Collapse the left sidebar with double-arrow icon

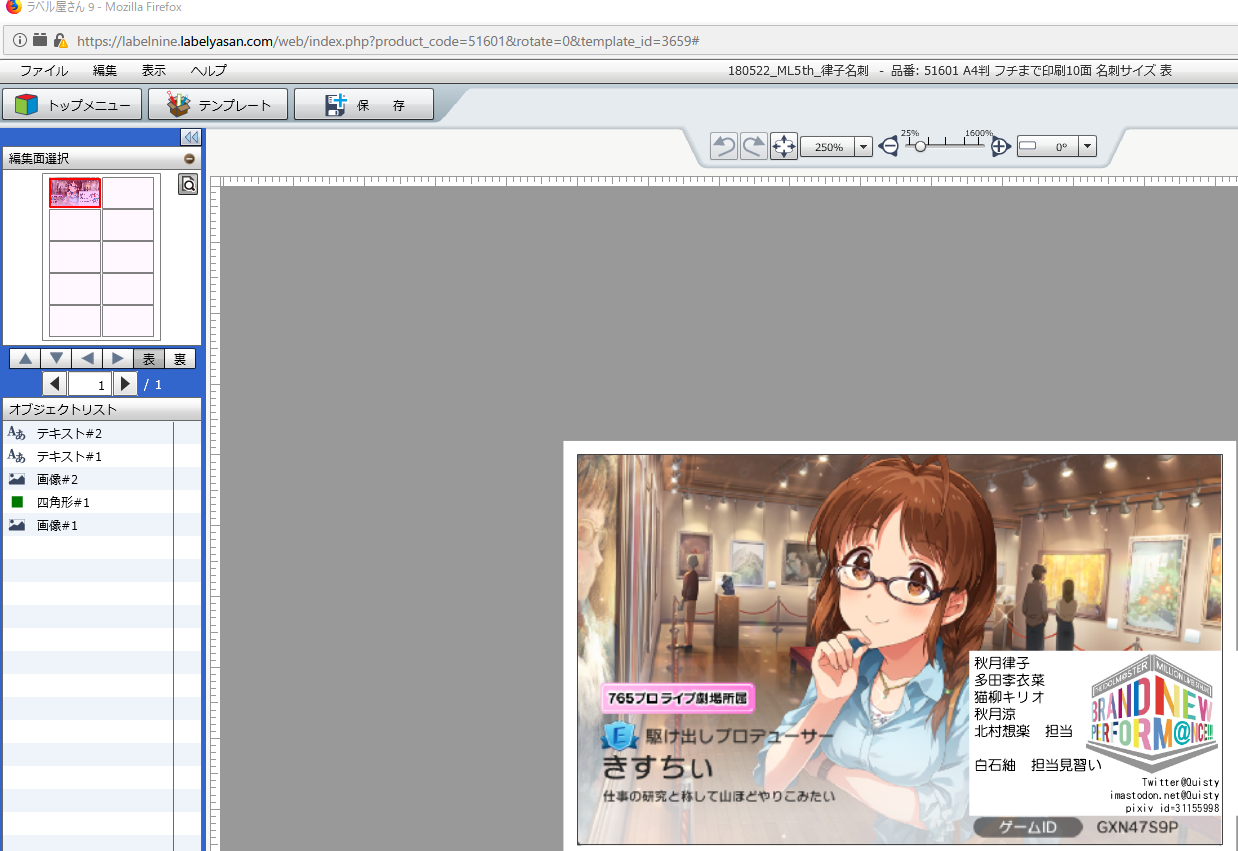coord(191,137)
